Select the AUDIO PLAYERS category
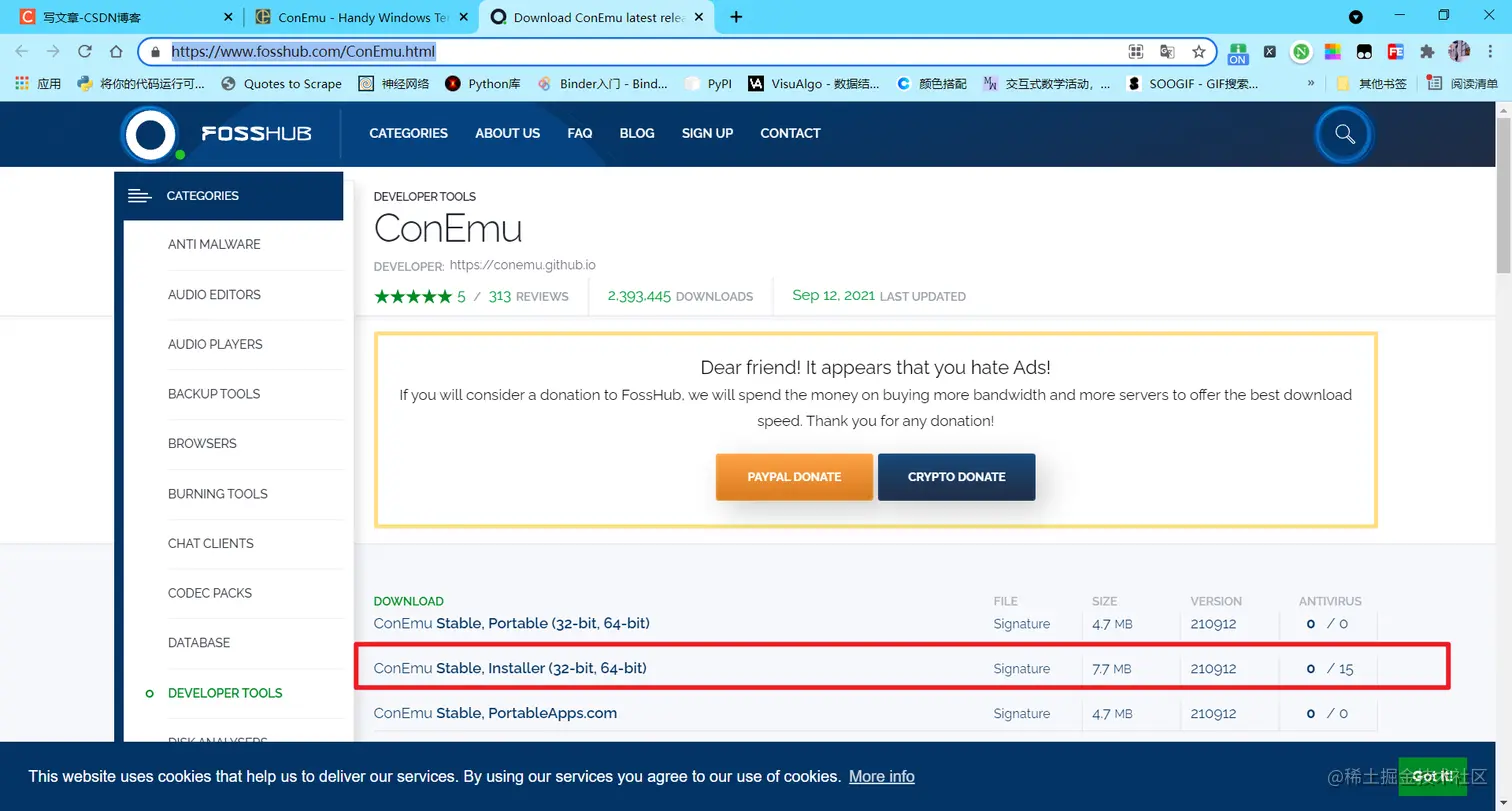Image resolution: width=1512 pixels, height=811 pixels. tap(215, 344)
